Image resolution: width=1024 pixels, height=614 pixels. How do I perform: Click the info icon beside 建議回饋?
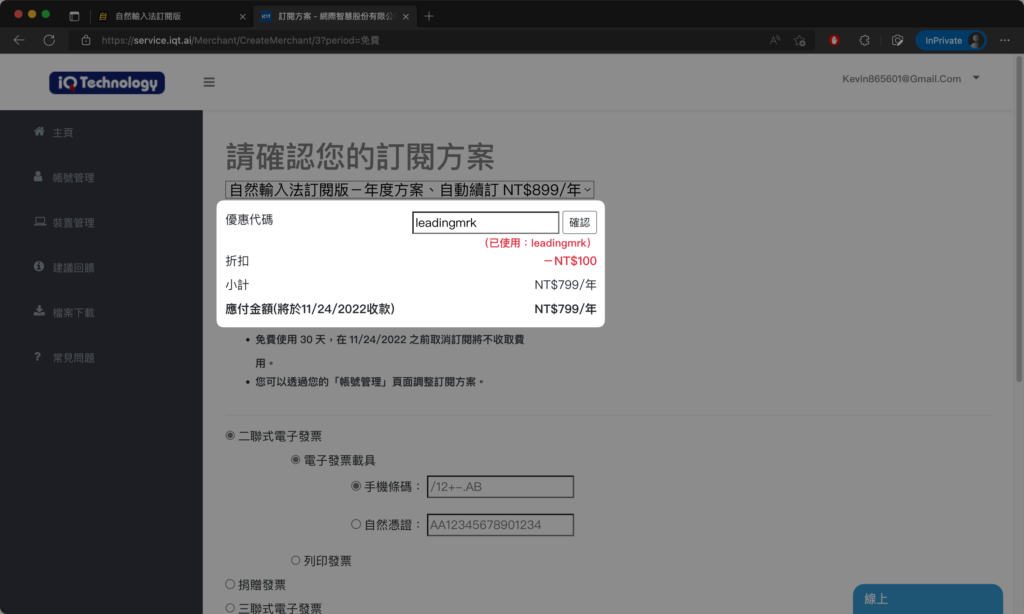39,267
